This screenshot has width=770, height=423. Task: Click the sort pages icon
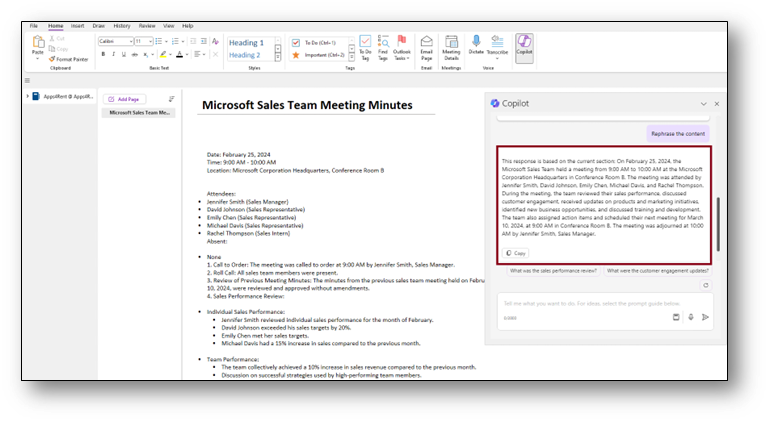coord(171,99)
